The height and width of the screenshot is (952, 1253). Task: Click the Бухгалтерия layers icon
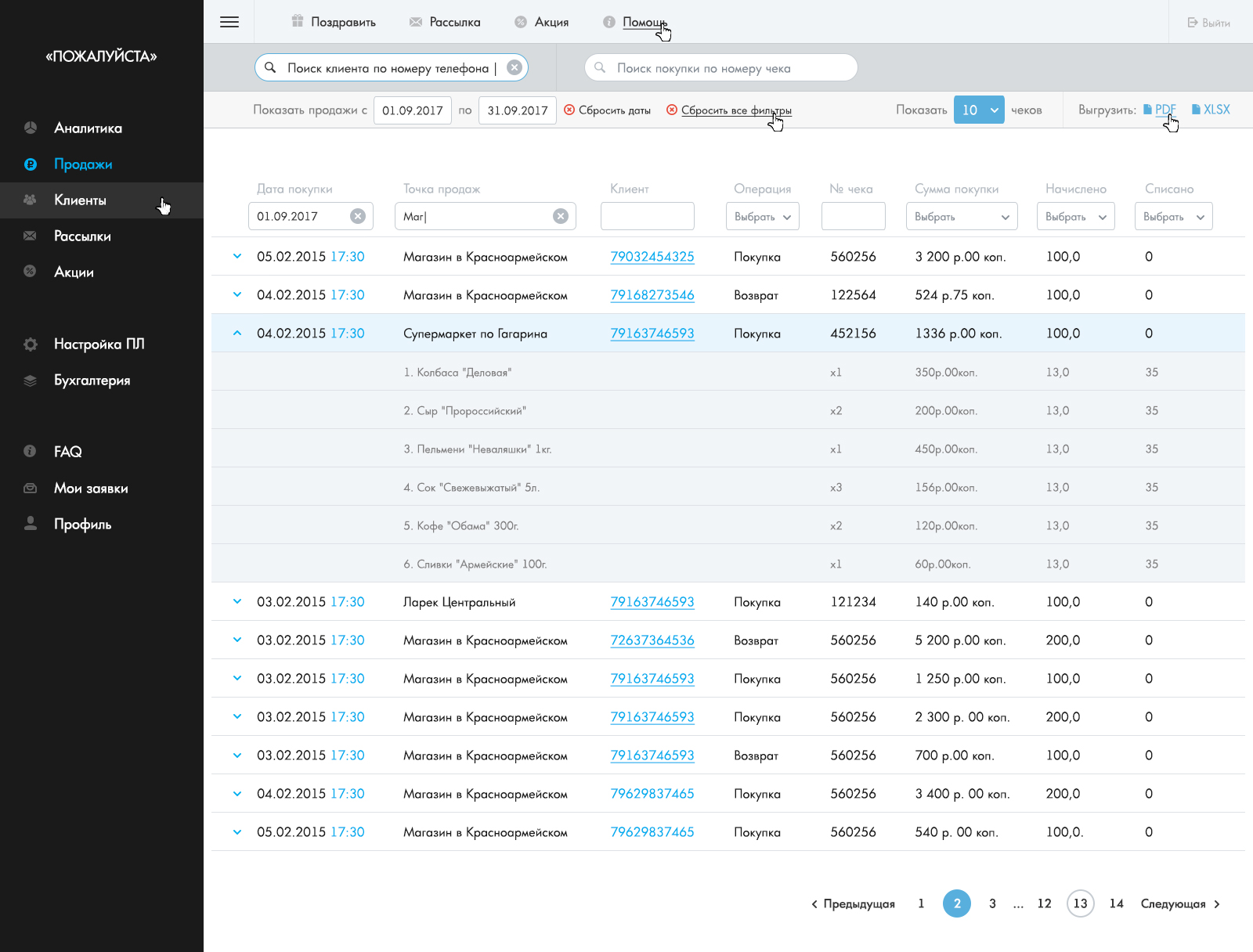coord(31,380)
